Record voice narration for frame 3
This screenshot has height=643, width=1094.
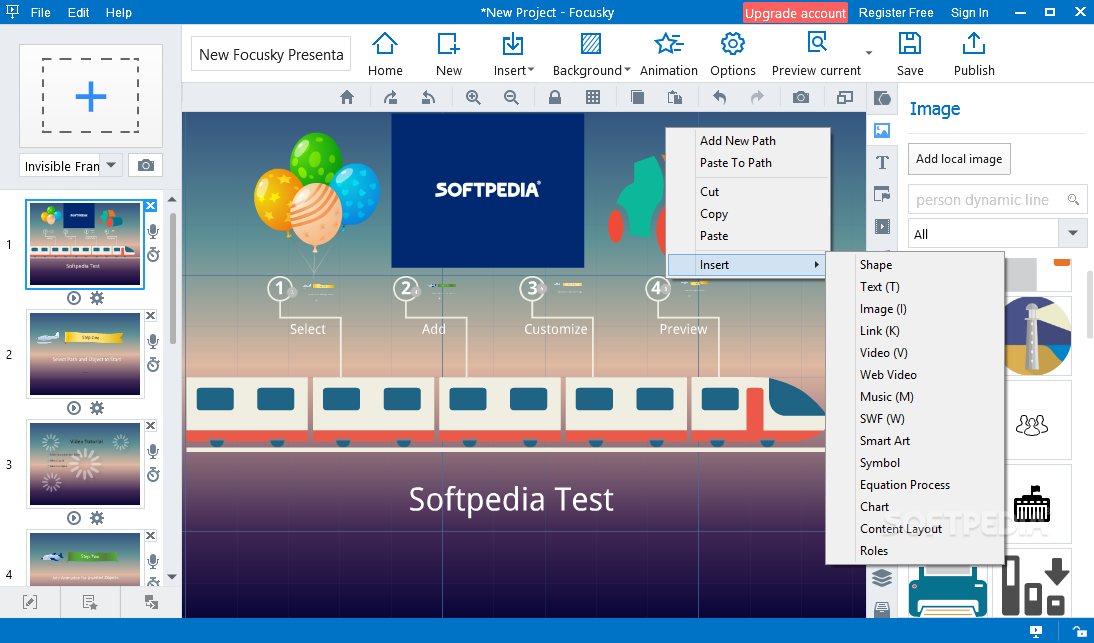pyautogui.click(x=153, y=451)
